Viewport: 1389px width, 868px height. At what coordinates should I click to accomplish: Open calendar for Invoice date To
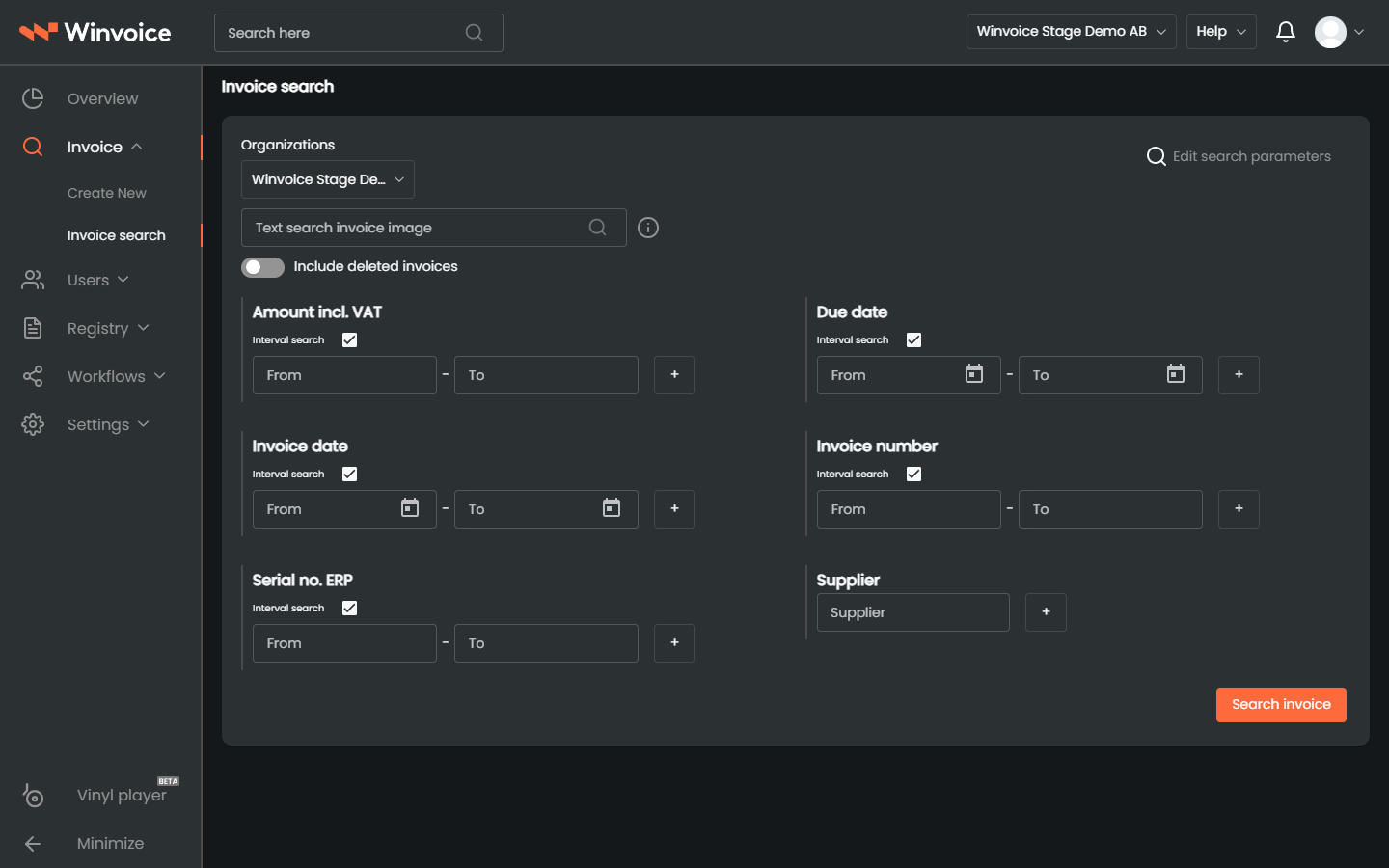(612, 508)
